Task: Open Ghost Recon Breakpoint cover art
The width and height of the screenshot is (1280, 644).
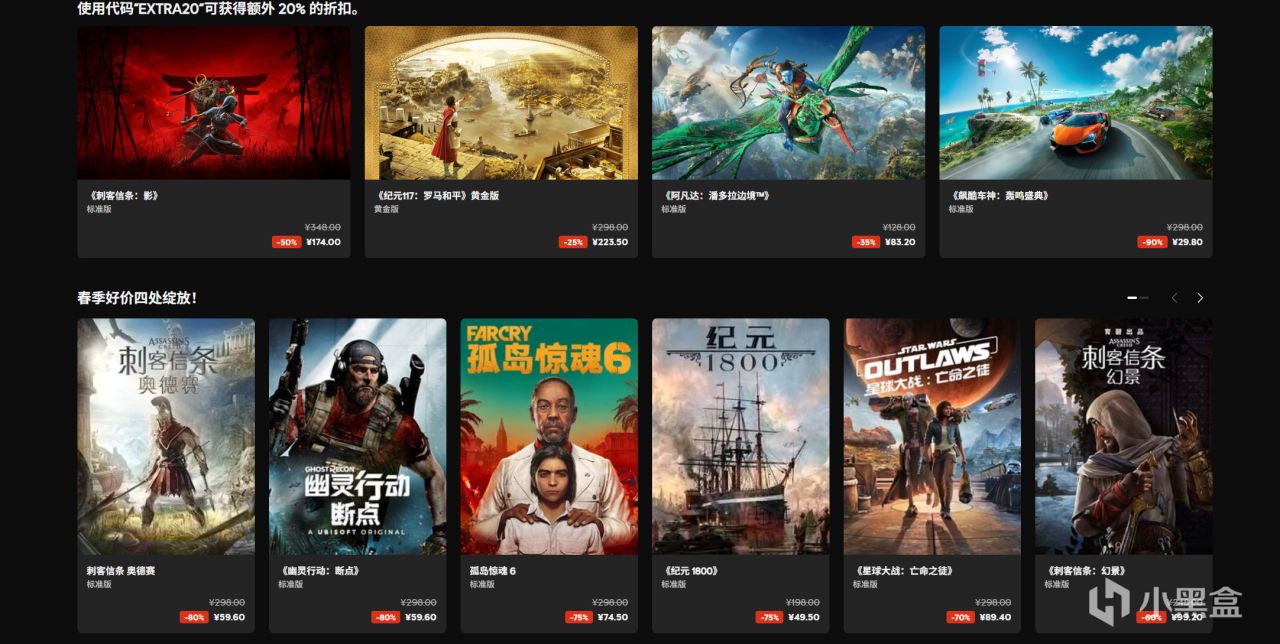Action: [357, 437]
